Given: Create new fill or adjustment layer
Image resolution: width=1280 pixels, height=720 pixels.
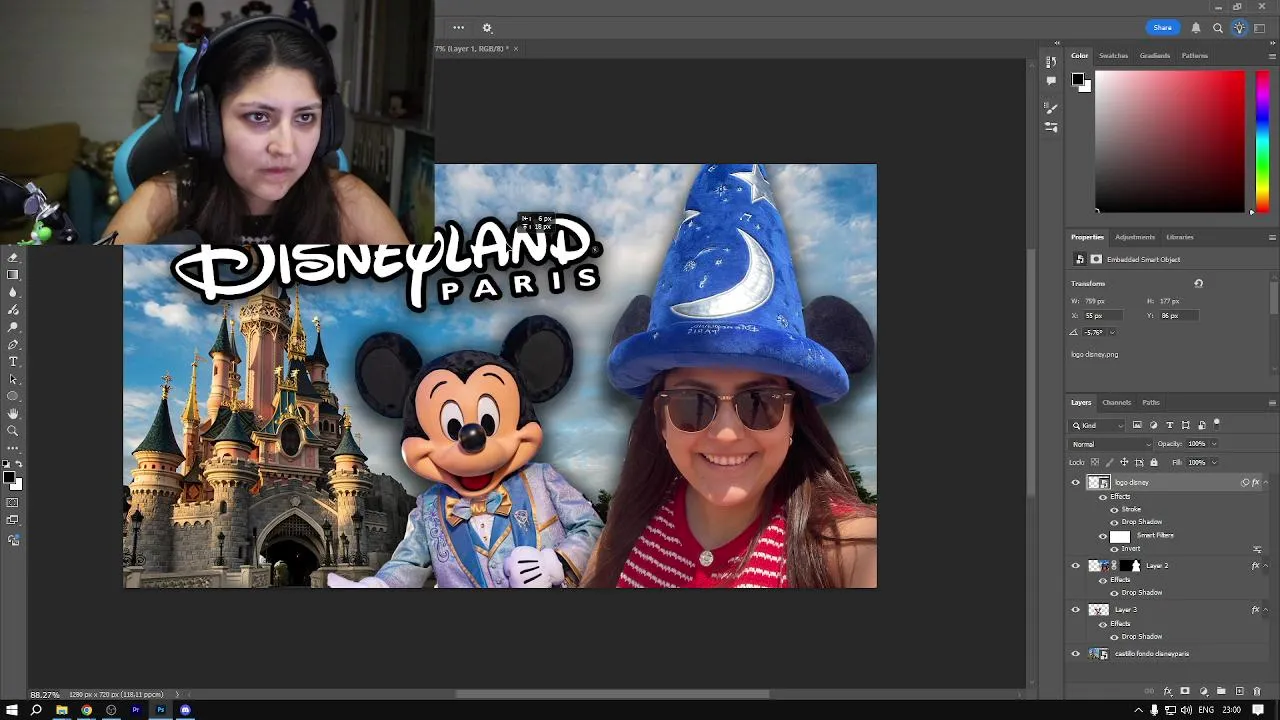Looking at the screenshot, I should click(x=1203, y=691).
